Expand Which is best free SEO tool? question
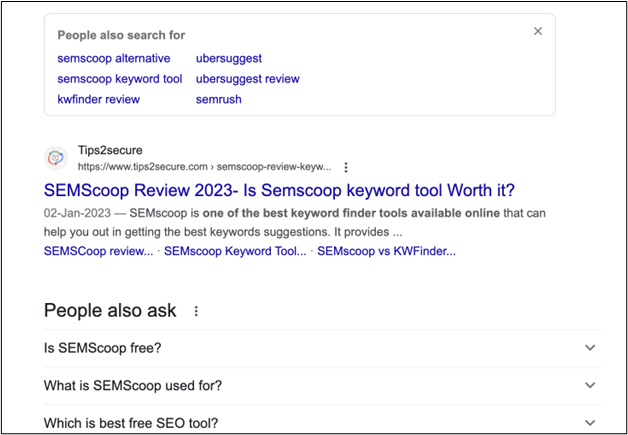 click(x=322, y=423)
